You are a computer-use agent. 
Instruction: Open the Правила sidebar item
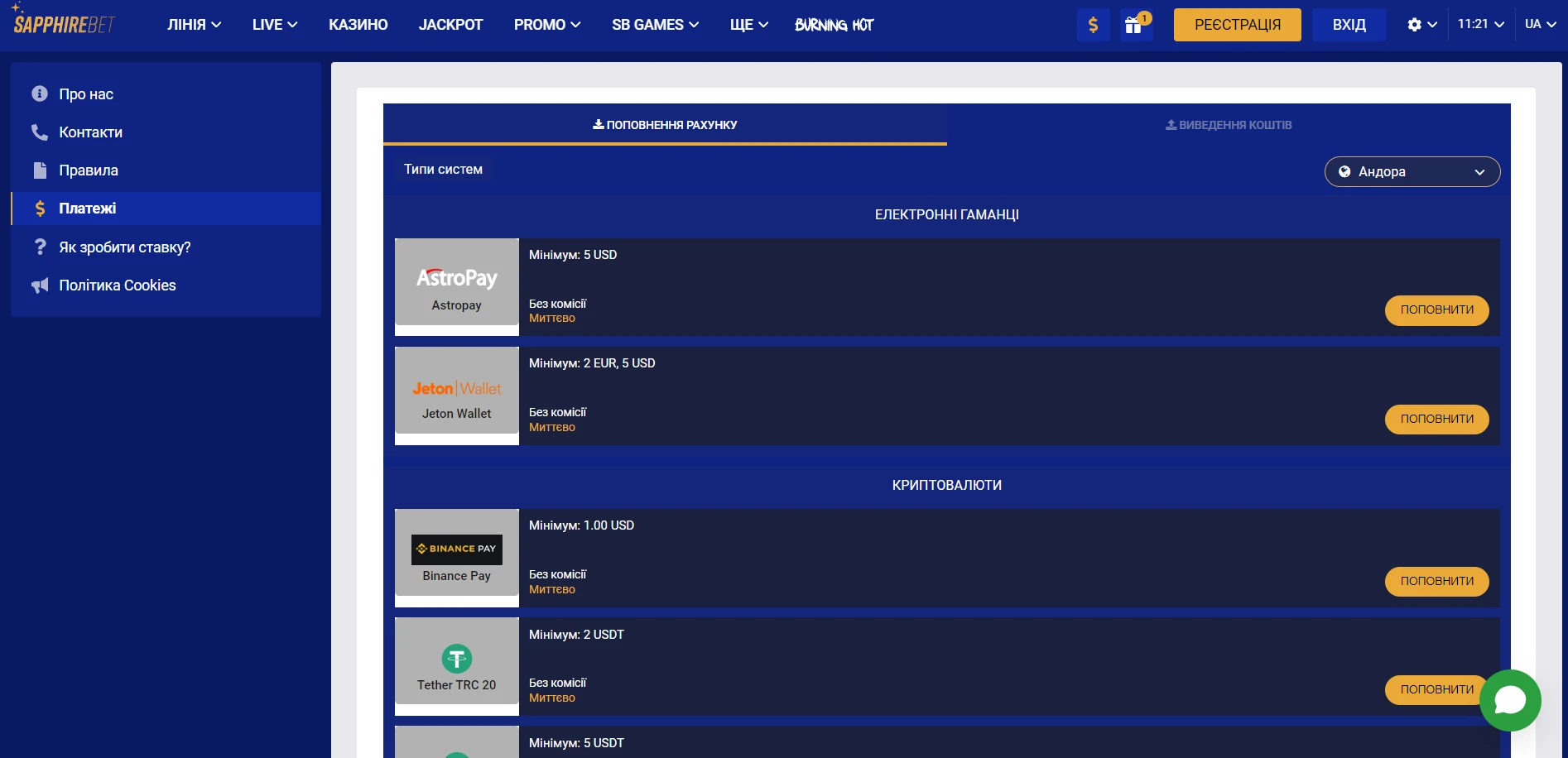click(x=166, y=170)
